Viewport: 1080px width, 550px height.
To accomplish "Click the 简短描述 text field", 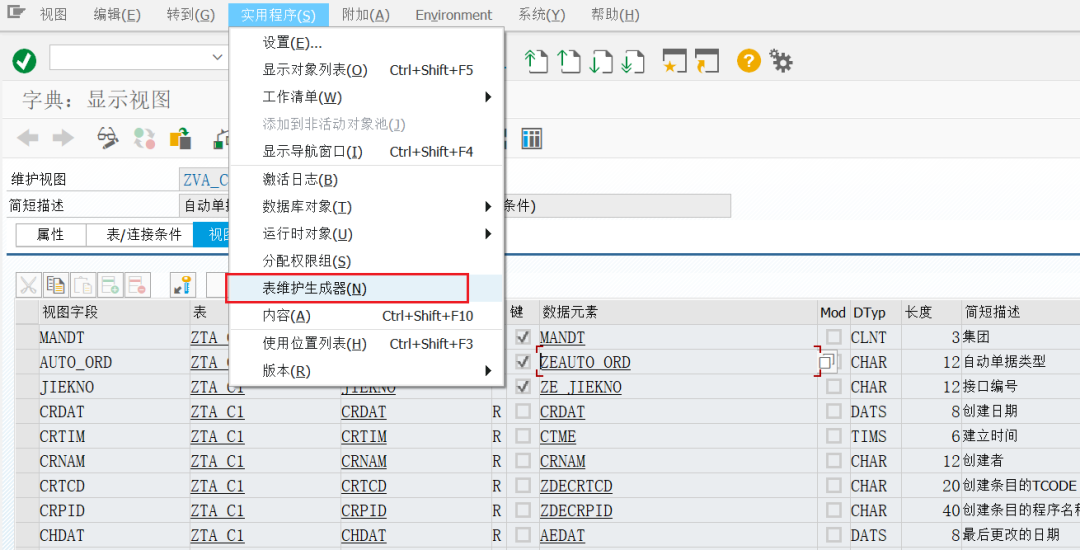I will (x=455, y=206).
